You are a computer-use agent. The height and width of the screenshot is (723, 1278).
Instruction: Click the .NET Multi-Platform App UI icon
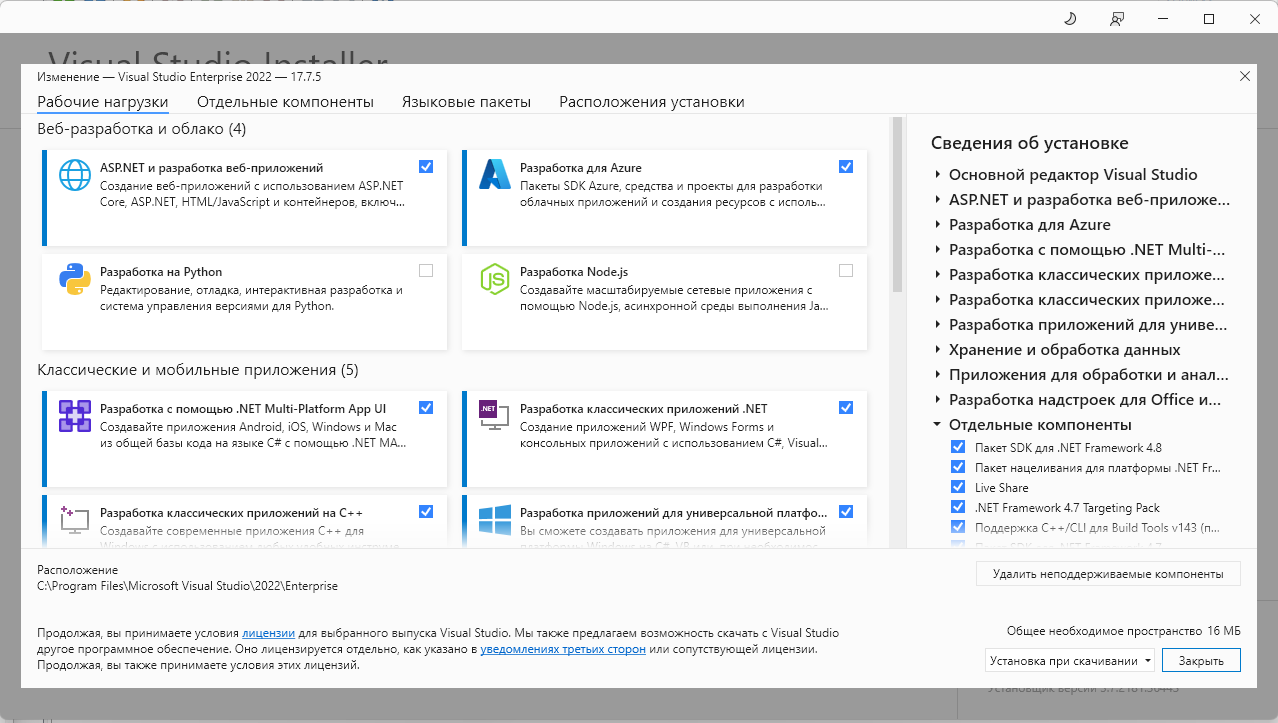click(x=75, y=415)
